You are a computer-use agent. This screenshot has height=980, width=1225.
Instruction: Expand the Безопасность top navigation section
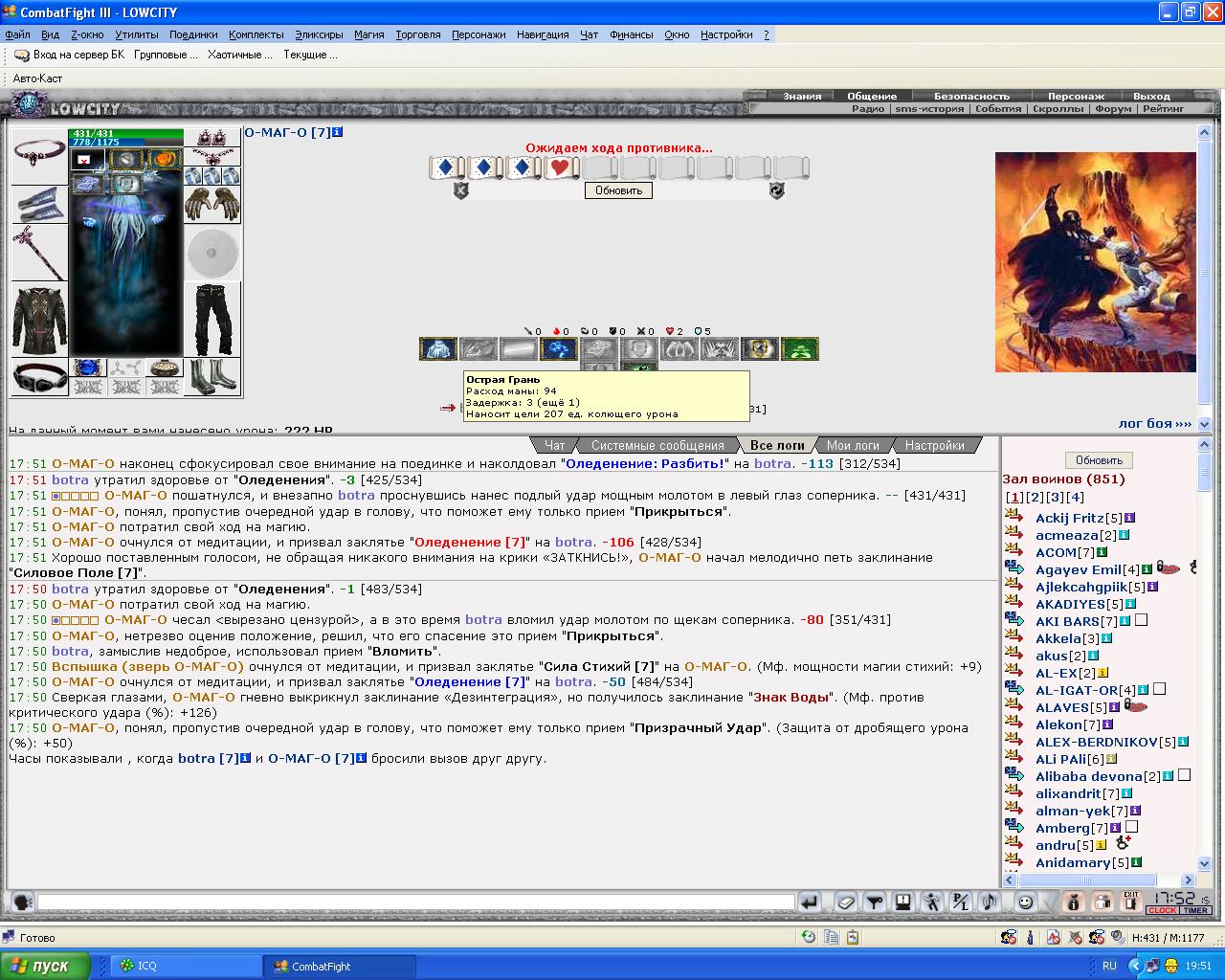click(x=971, y=96)
